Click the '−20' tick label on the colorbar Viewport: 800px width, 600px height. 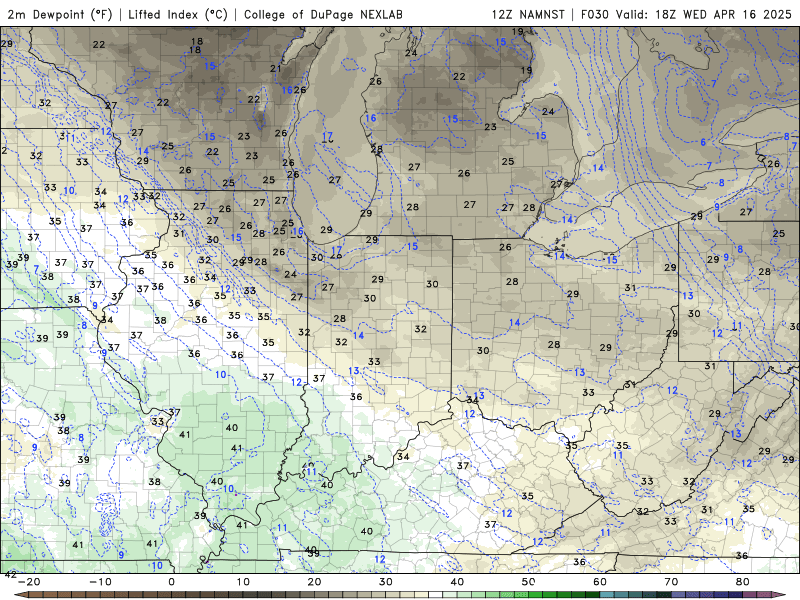[x=29, y=582]
